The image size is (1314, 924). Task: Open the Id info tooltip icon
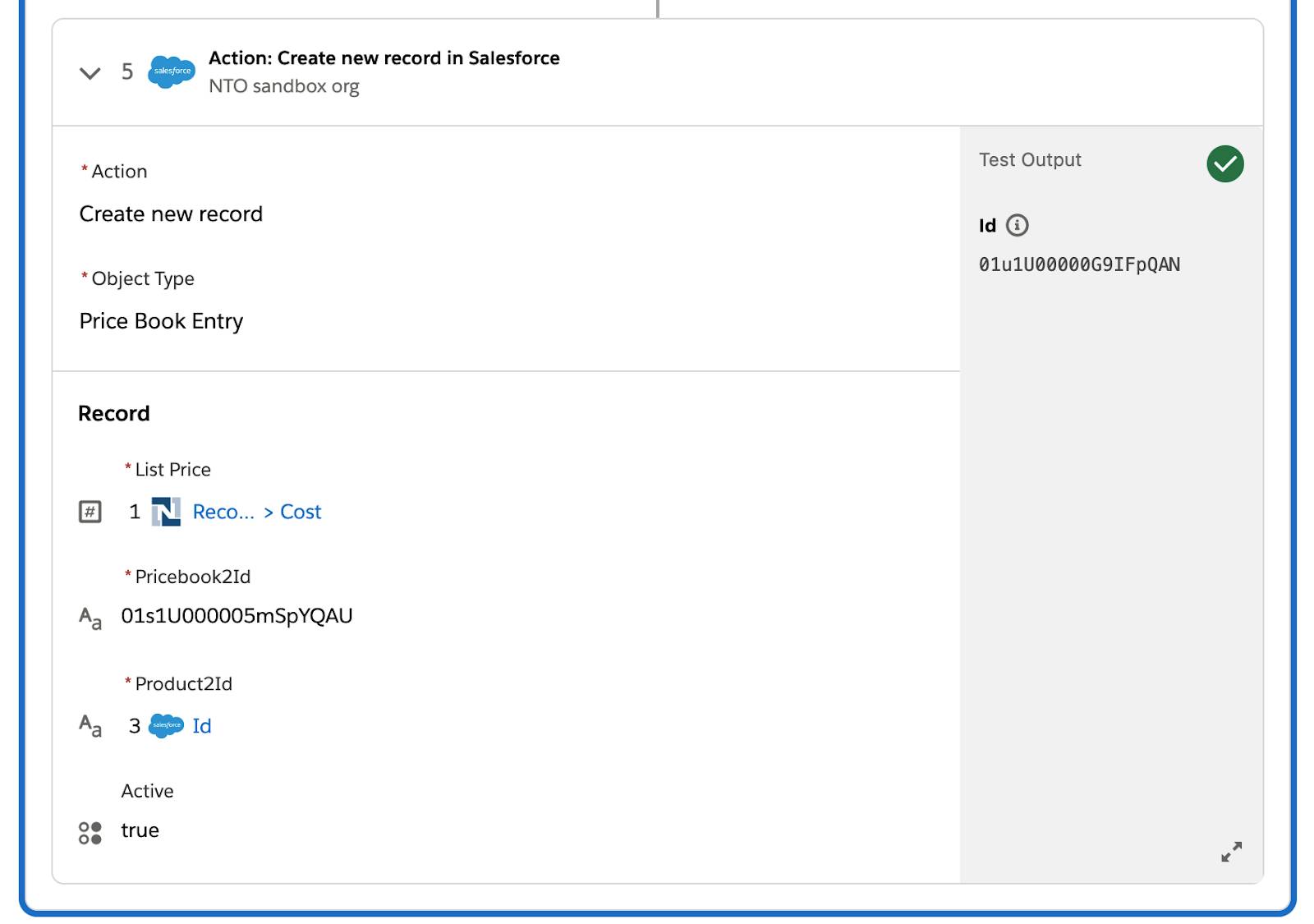[x=1017, y=225]
